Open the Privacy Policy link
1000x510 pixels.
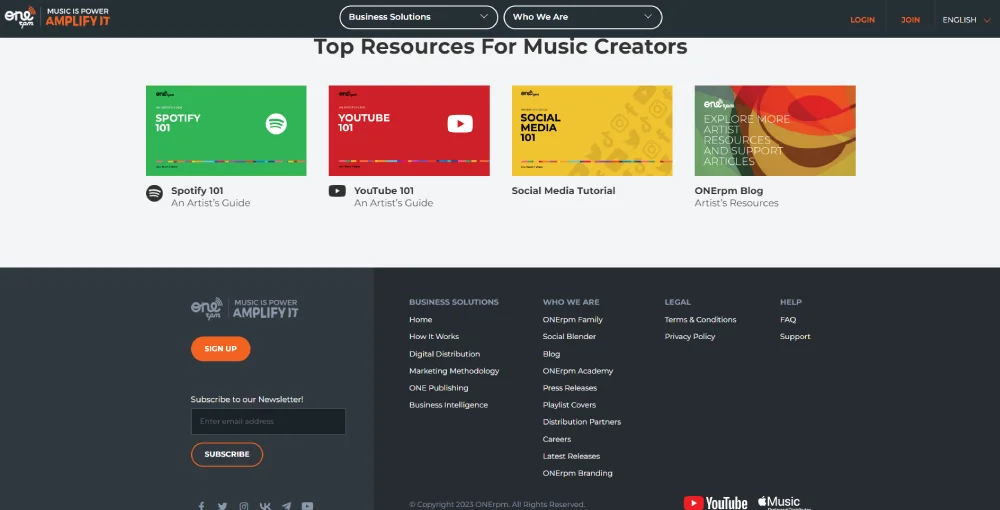690,337
